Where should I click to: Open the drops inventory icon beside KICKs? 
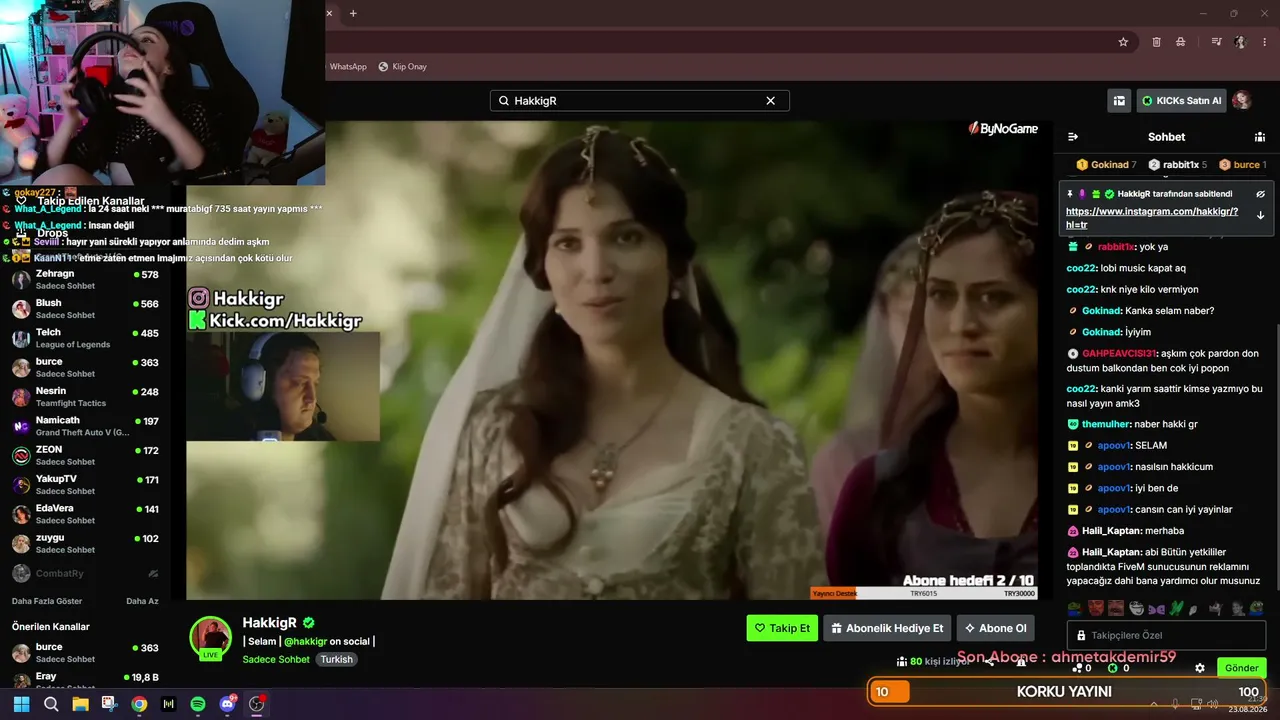[1119, 101]
